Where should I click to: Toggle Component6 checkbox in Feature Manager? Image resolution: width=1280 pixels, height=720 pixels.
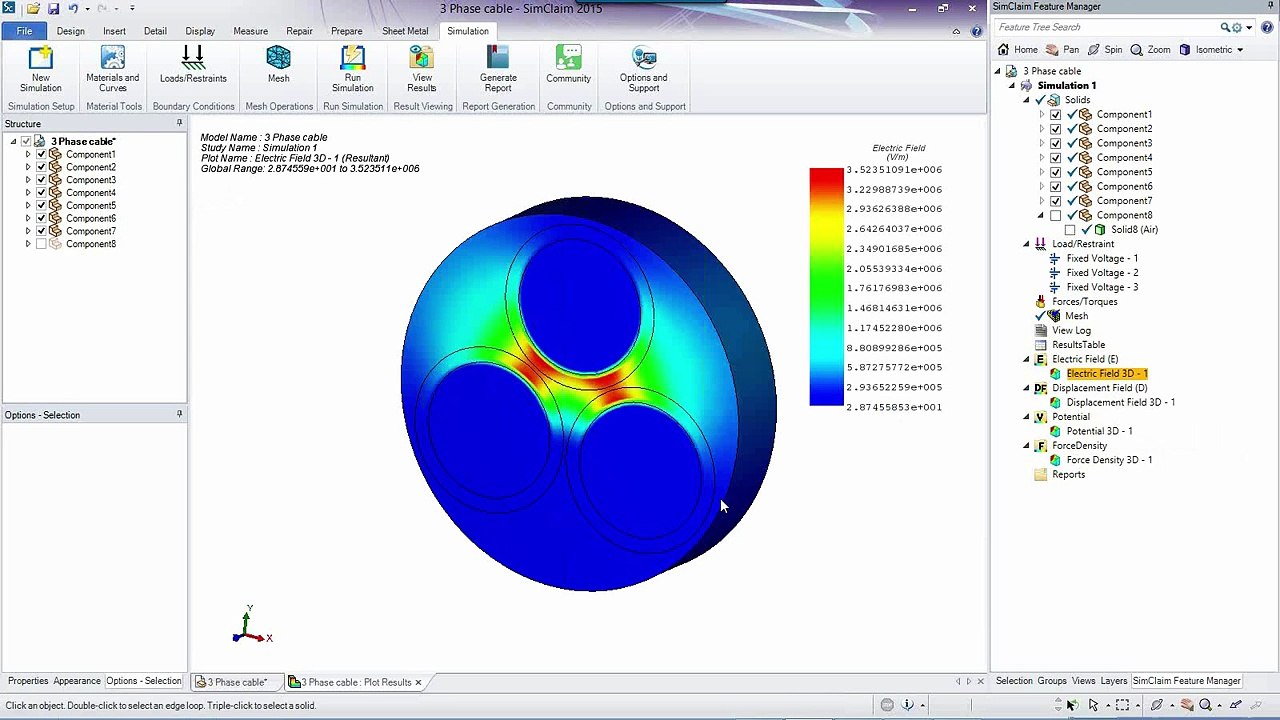coord(1055,186)
